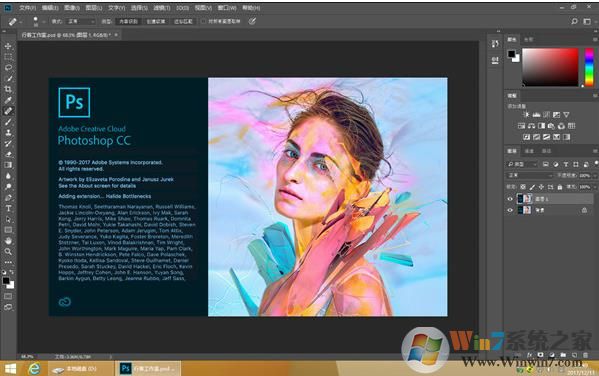Select the Blur tool
The width and height of the screenshot is (599, 376).
pyautogui.click(x=8, y=176)
